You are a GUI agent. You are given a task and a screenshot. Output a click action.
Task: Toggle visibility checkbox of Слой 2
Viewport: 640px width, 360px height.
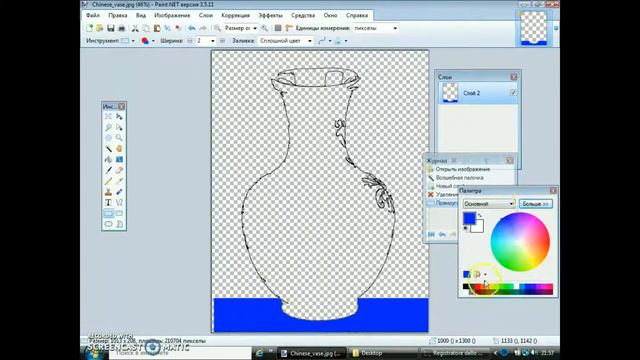click(513, 93)
